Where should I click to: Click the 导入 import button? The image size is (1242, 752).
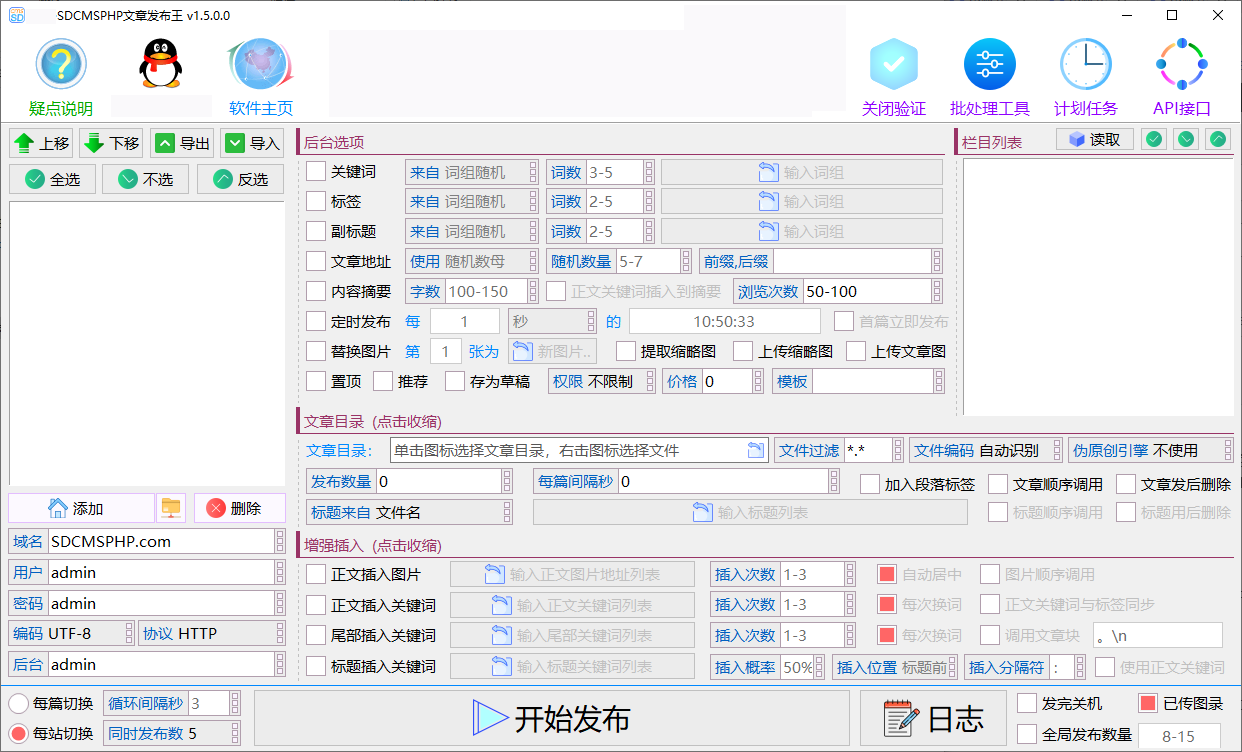coord(252,143)
